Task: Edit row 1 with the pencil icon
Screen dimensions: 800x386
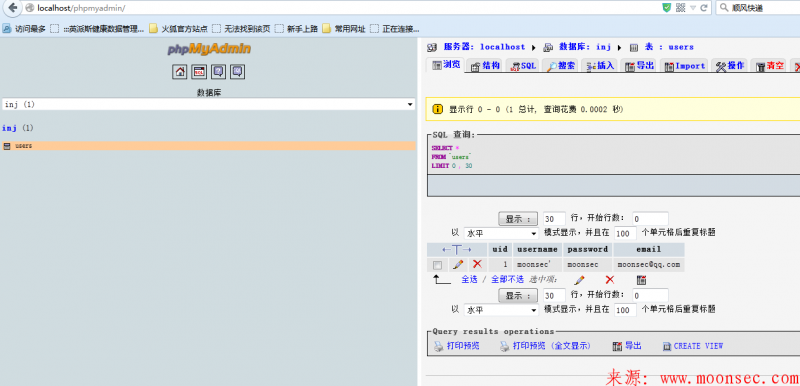Action: [x=458, y=264]
